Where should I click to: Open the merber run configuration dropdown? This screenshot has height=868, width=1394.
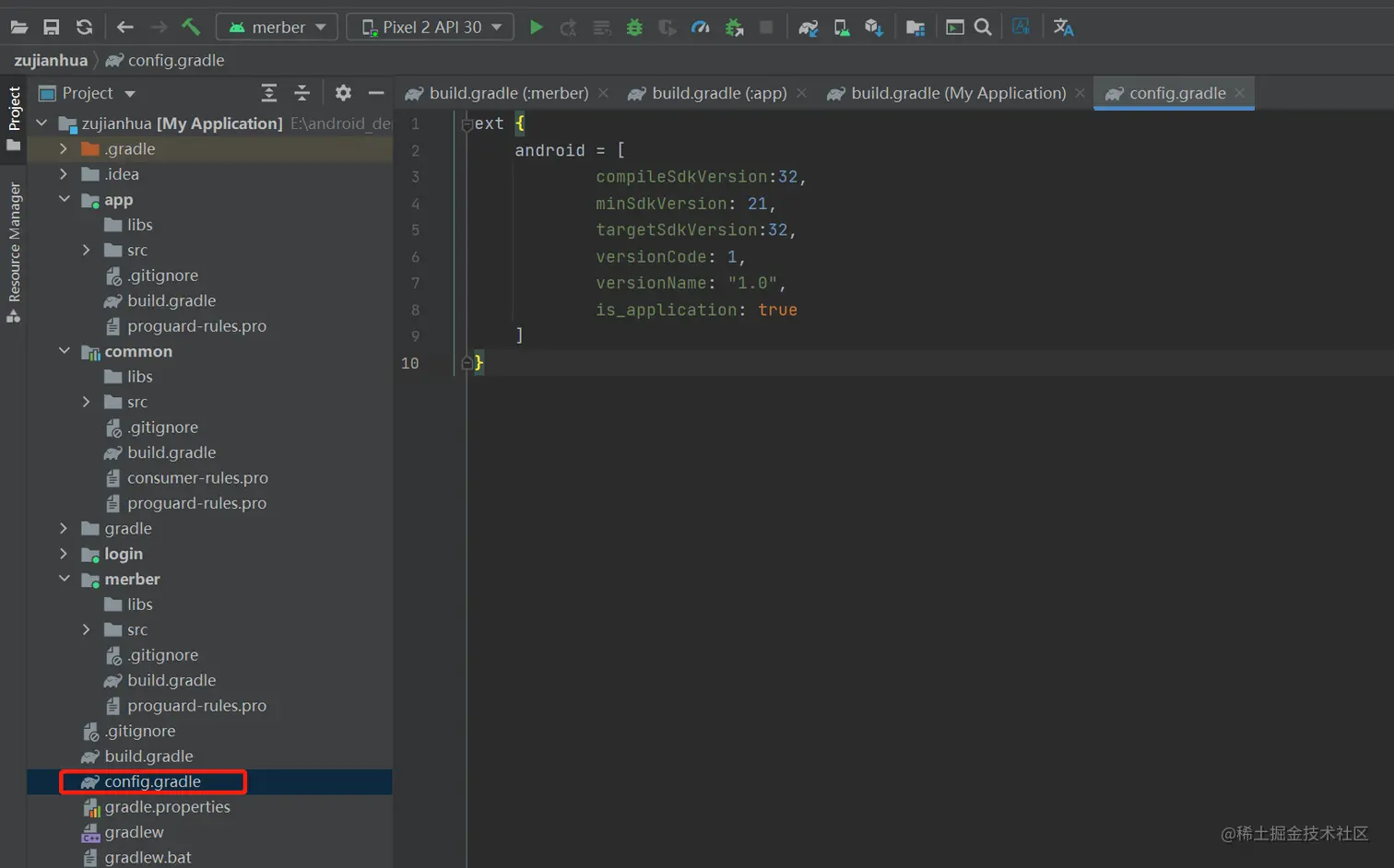click(x=277, y=27)
